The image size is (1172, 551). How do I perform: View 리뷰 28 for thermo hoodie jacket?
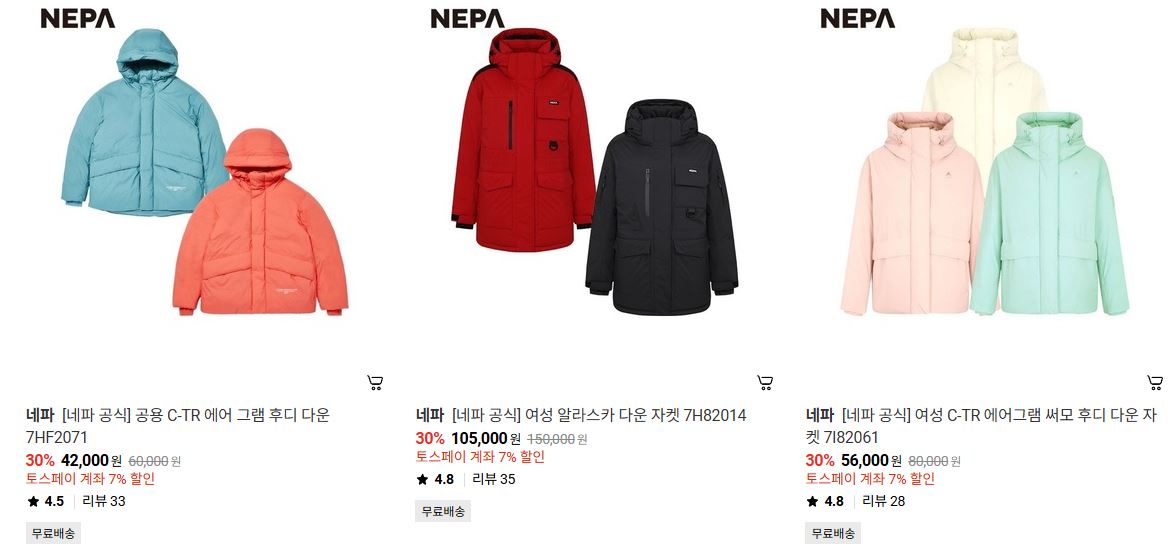(884, 502)
